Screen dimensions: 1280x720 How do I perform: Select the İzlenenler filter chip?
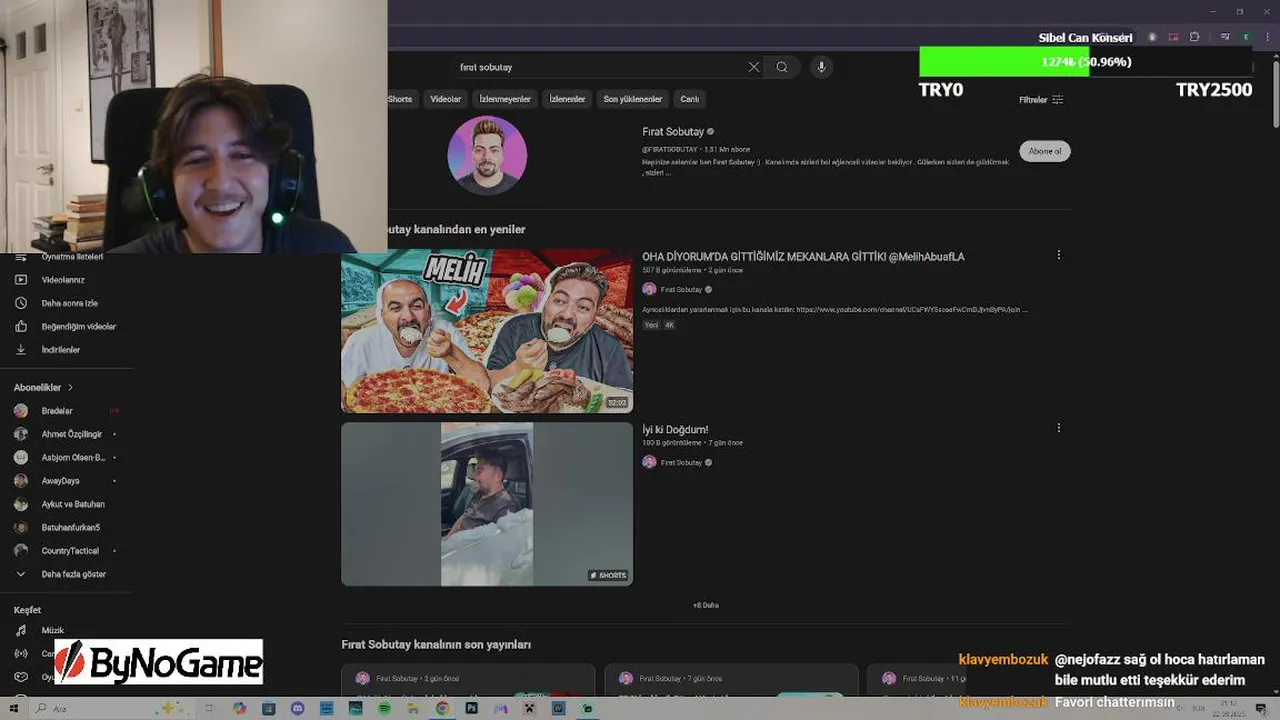567,99
